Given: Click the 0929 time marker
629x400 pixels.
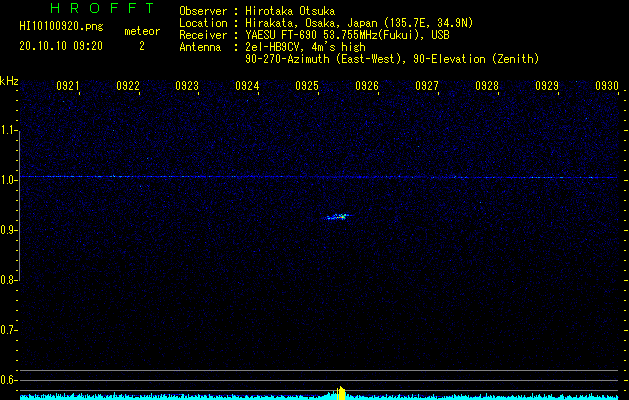Looking at the screenshot, I should tap(547, 85).
